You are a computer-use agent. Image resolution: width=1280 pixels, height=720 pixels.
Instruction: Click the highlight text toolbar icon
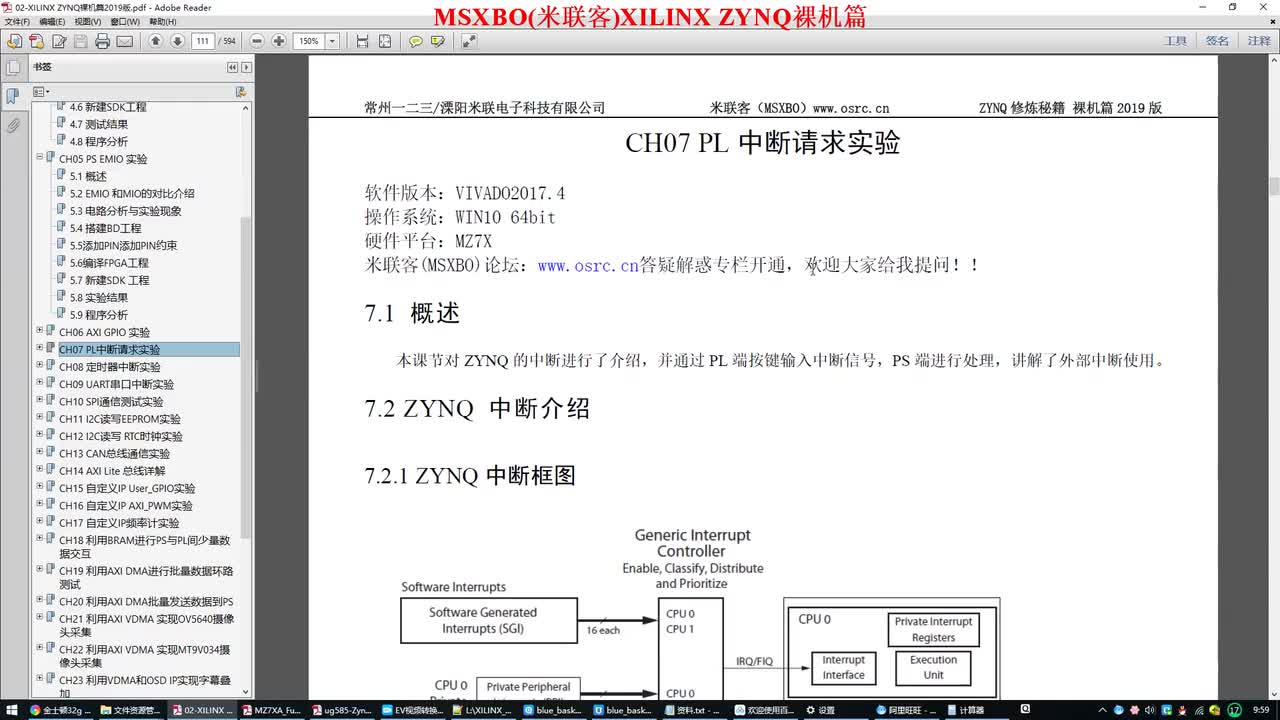point(437,41)
